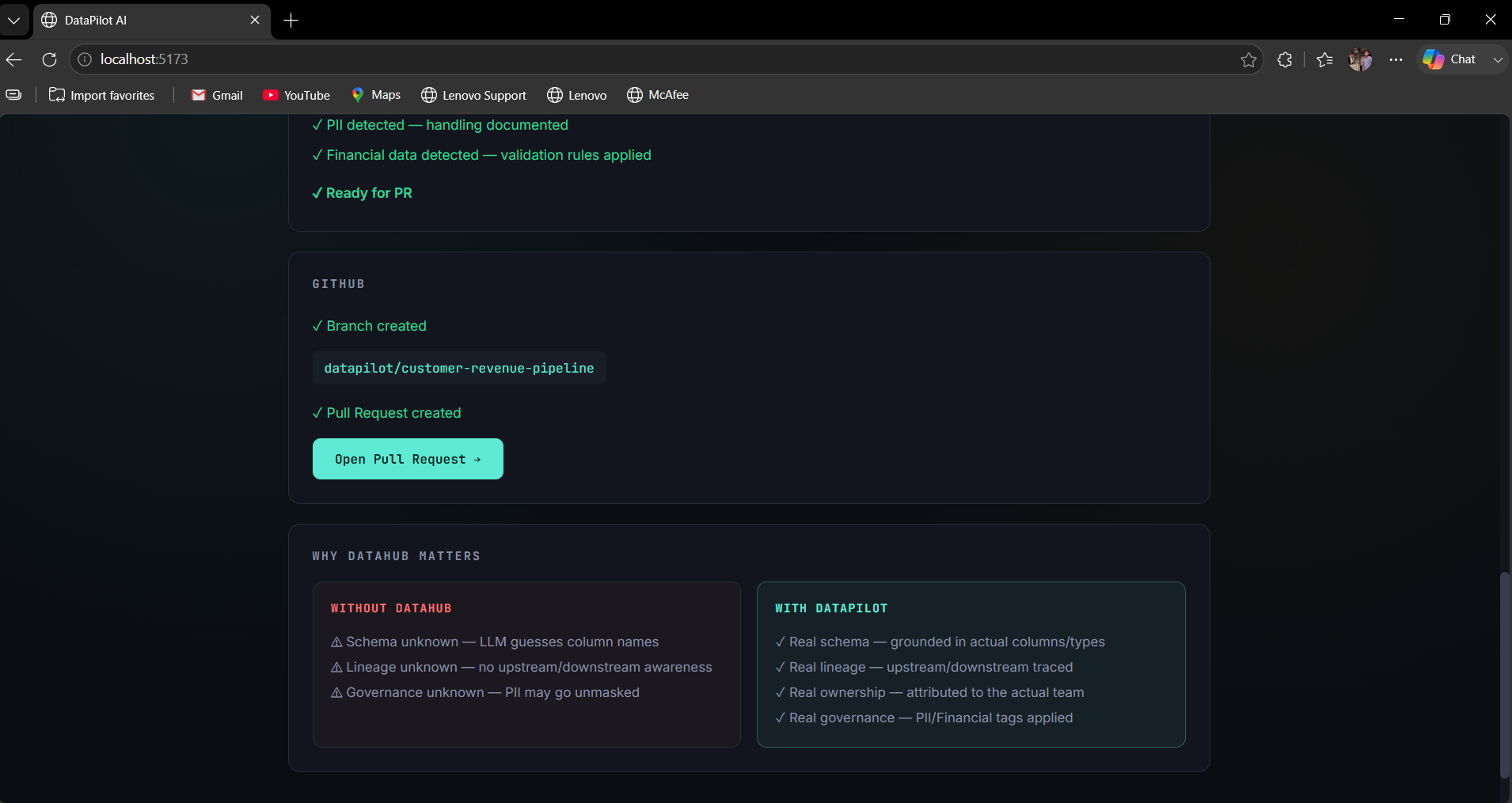View site information icon in address bar
1512x803 pixels.
coord(85,59)
